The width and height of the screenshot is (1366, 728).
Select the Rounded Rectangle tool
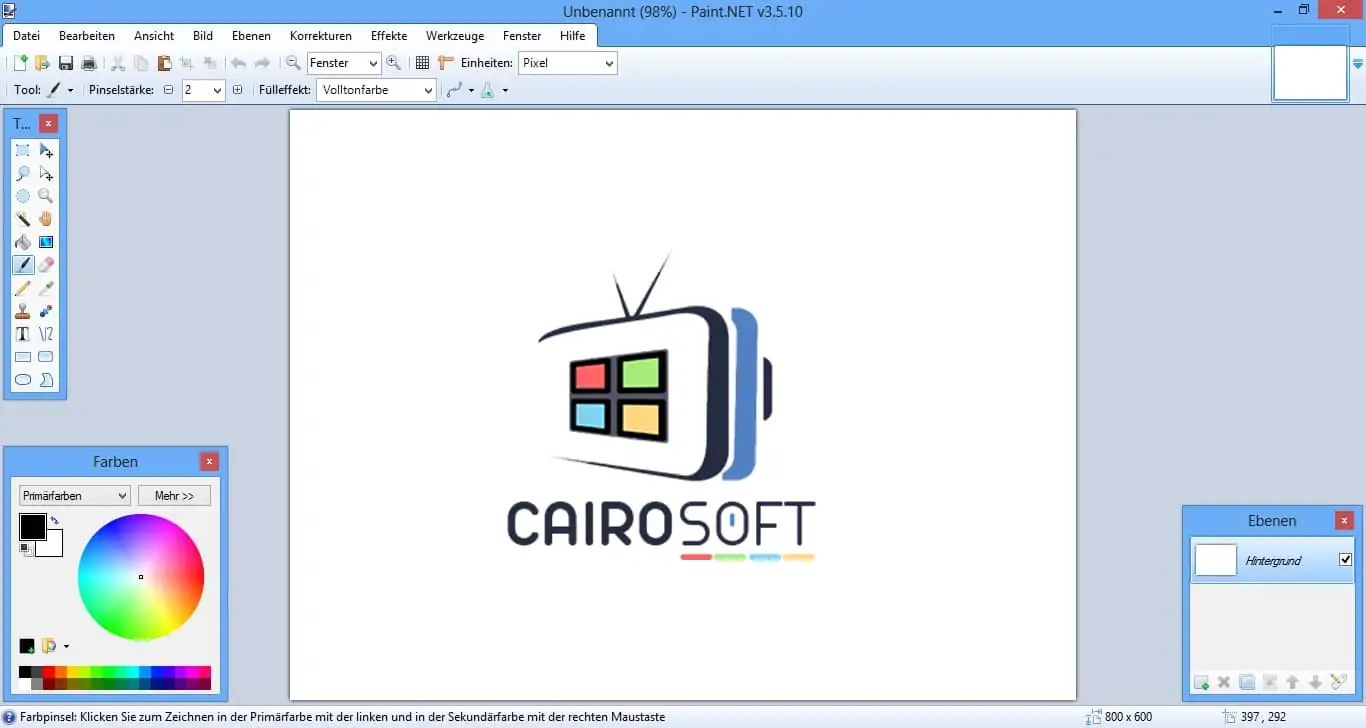[x=46, y=357]
